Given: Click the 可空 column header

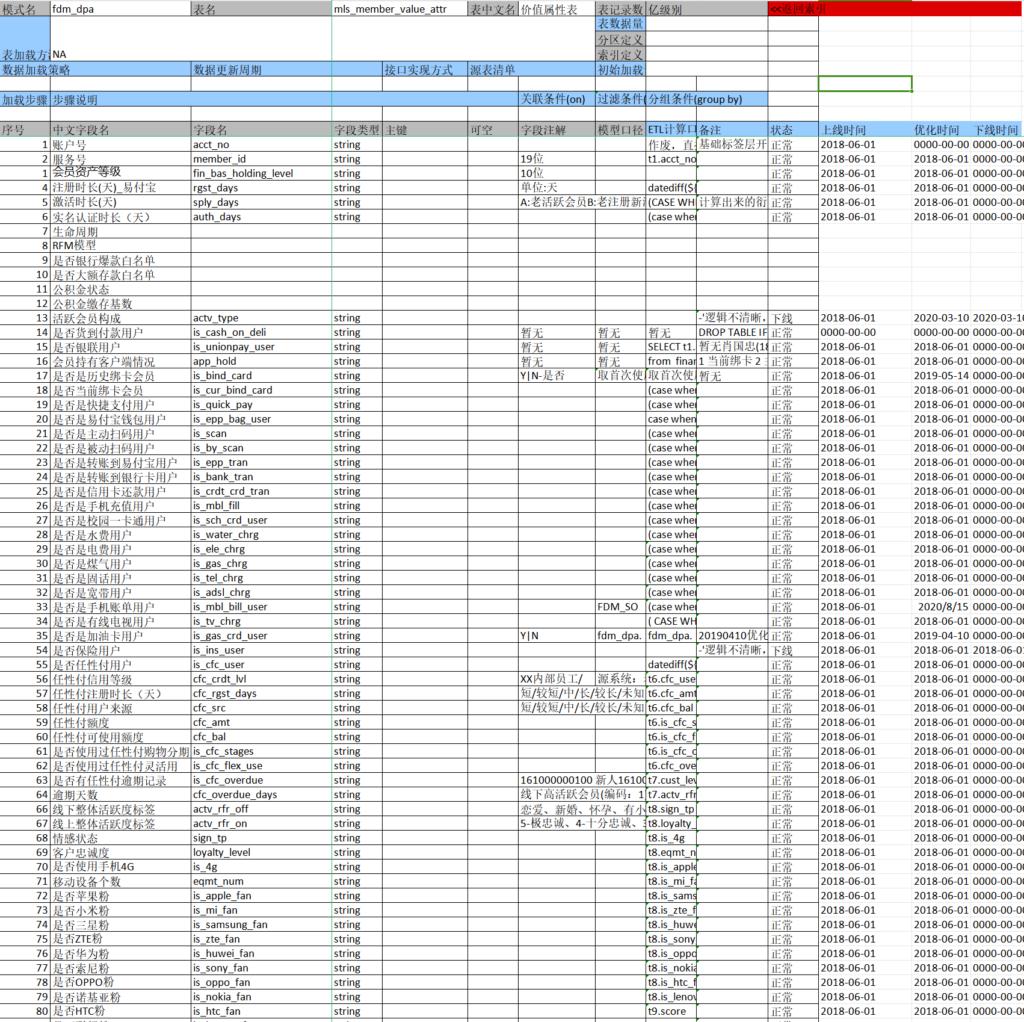Looking at the screenshot, I should (493, 130).
